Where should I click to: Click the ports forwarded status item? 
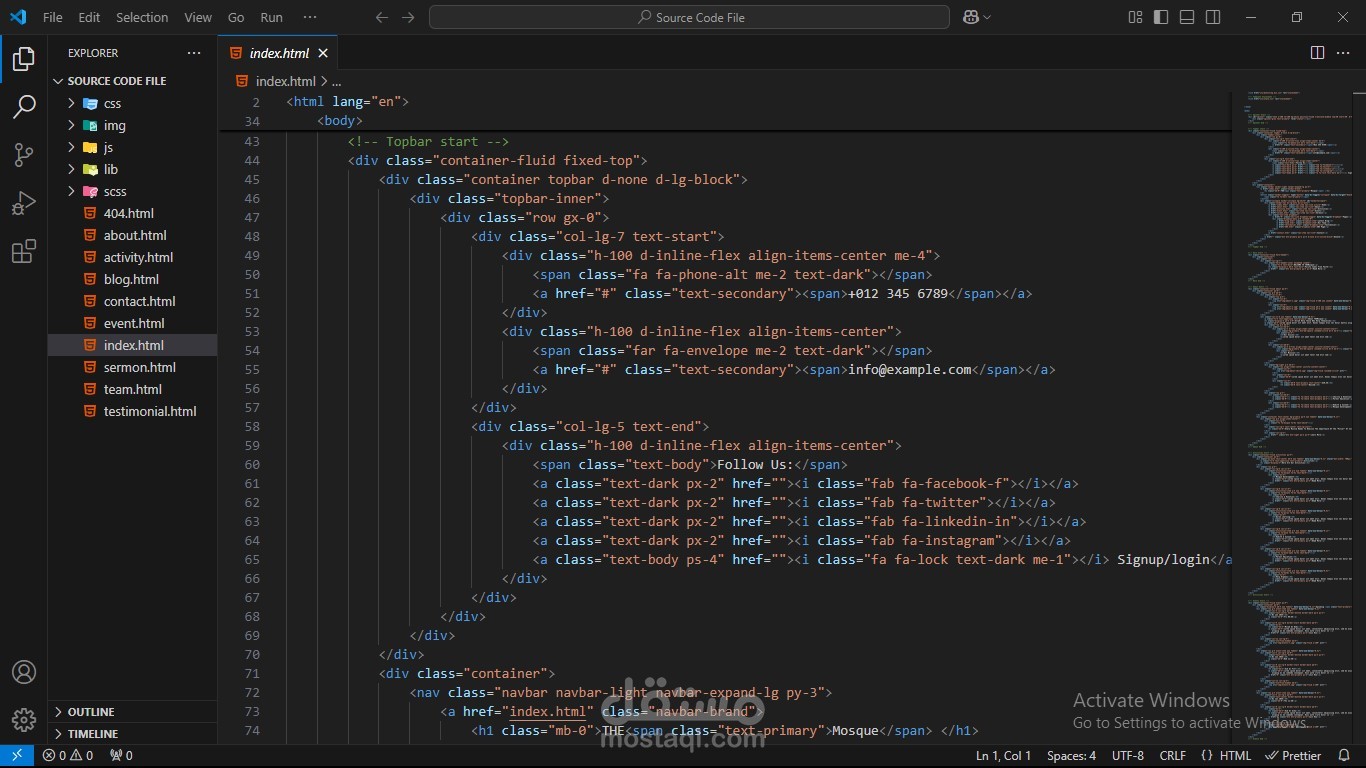[x=121, y=756]
